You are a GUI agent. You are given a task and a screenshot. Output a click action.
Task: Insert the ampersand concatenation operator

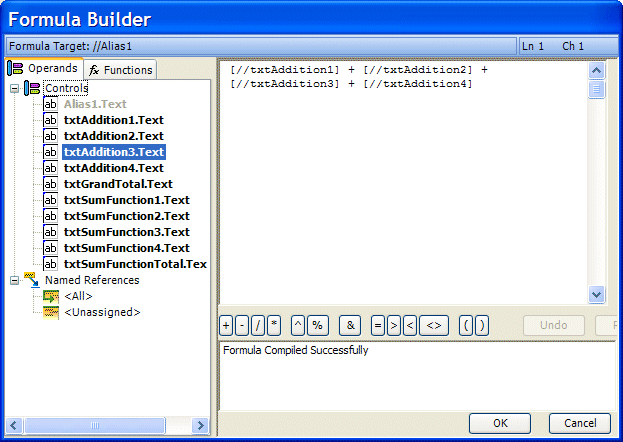coord(349,325)
